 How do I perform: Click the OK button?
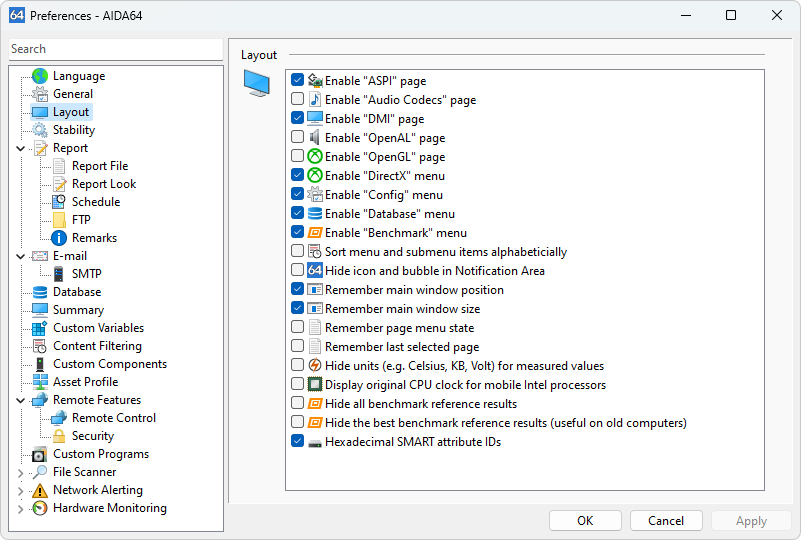click(x=585, y=521)
